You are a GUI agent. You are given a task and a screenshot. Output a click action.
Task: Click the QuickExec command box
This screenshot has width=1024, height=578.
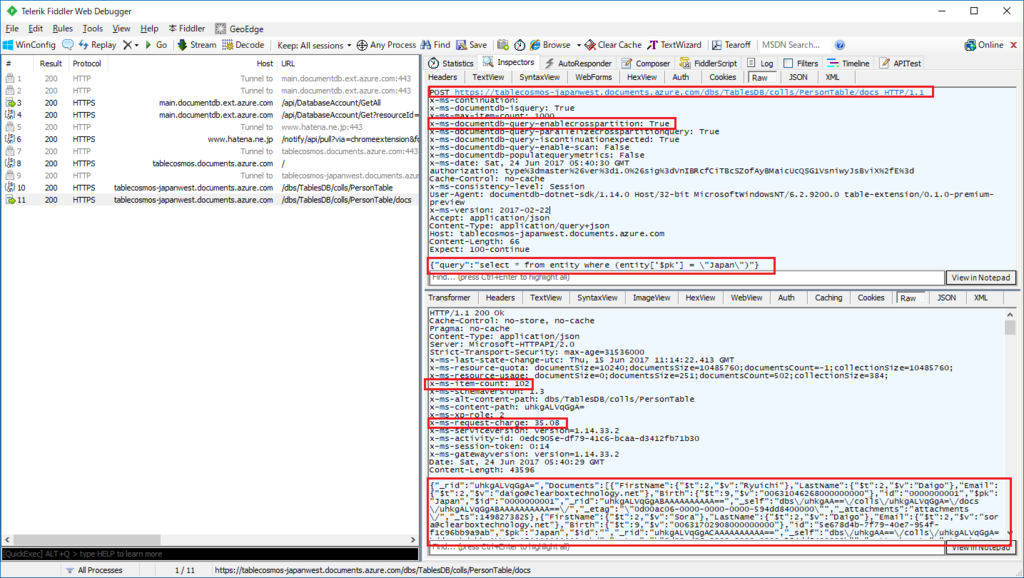[210, 554]
